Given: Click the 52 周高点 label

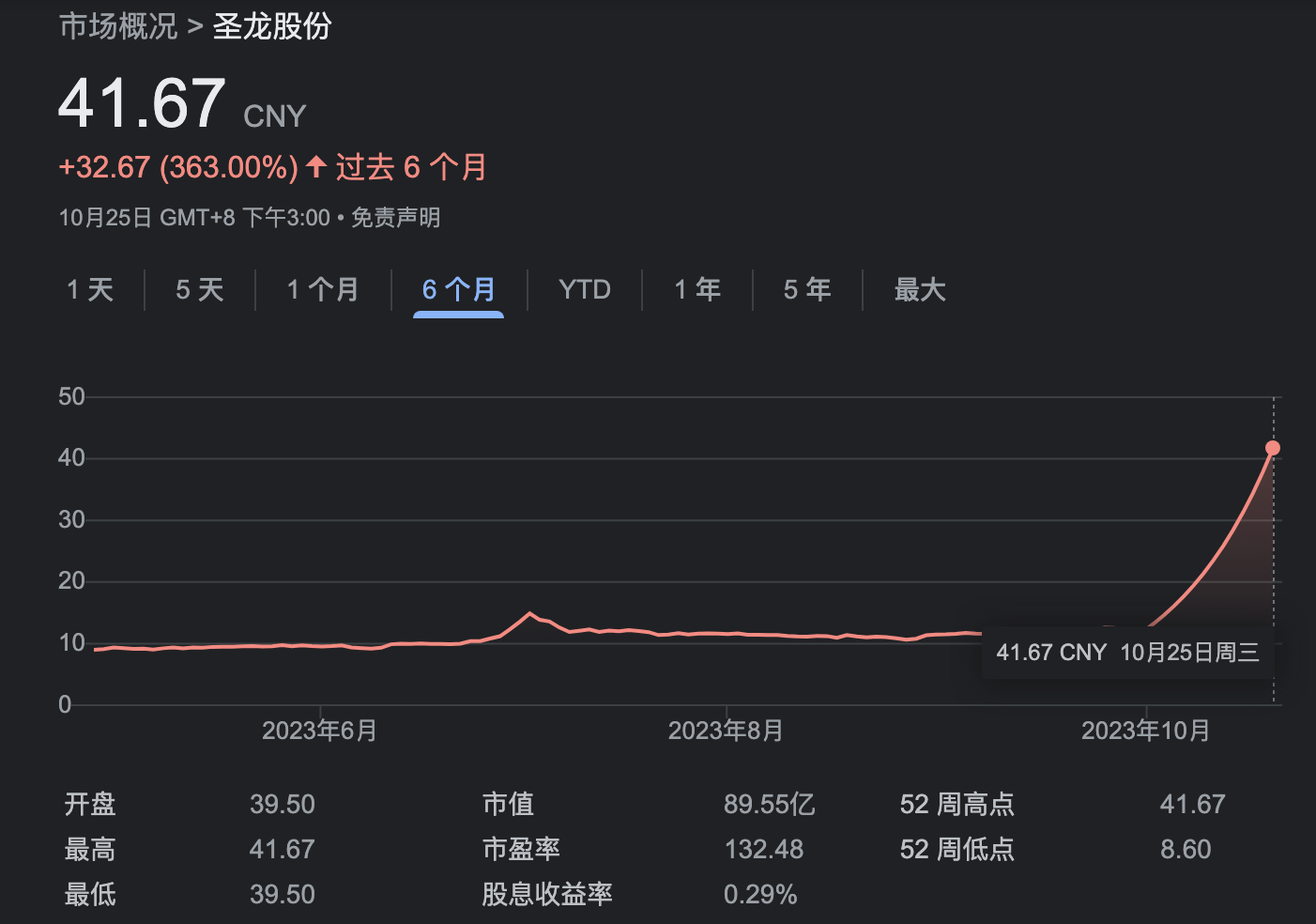Looking at the screenshot, I should point(956,804).
